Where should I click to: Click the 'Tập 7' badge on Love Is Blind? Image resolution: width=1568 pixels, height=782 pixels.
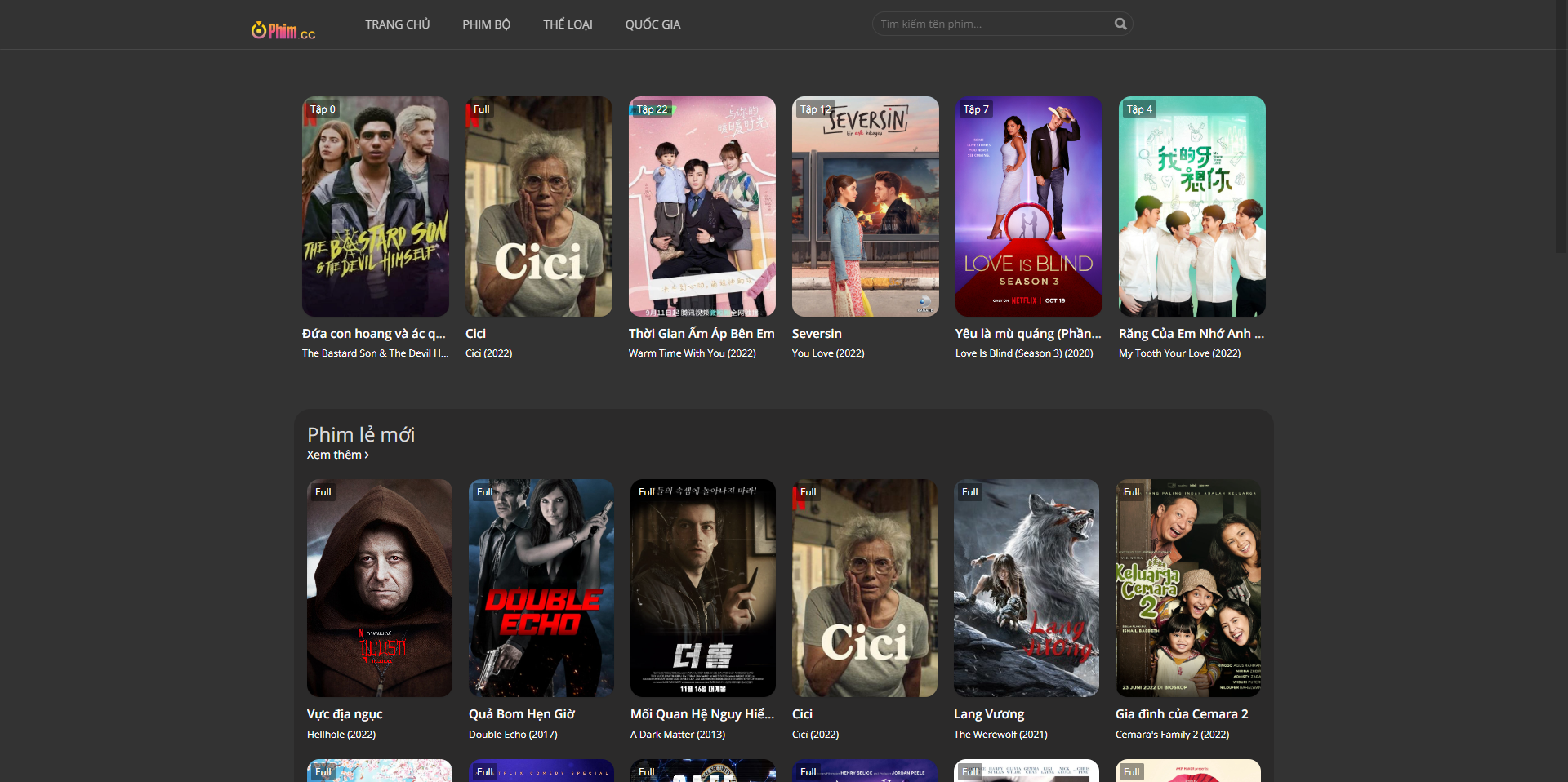[976, 109]
